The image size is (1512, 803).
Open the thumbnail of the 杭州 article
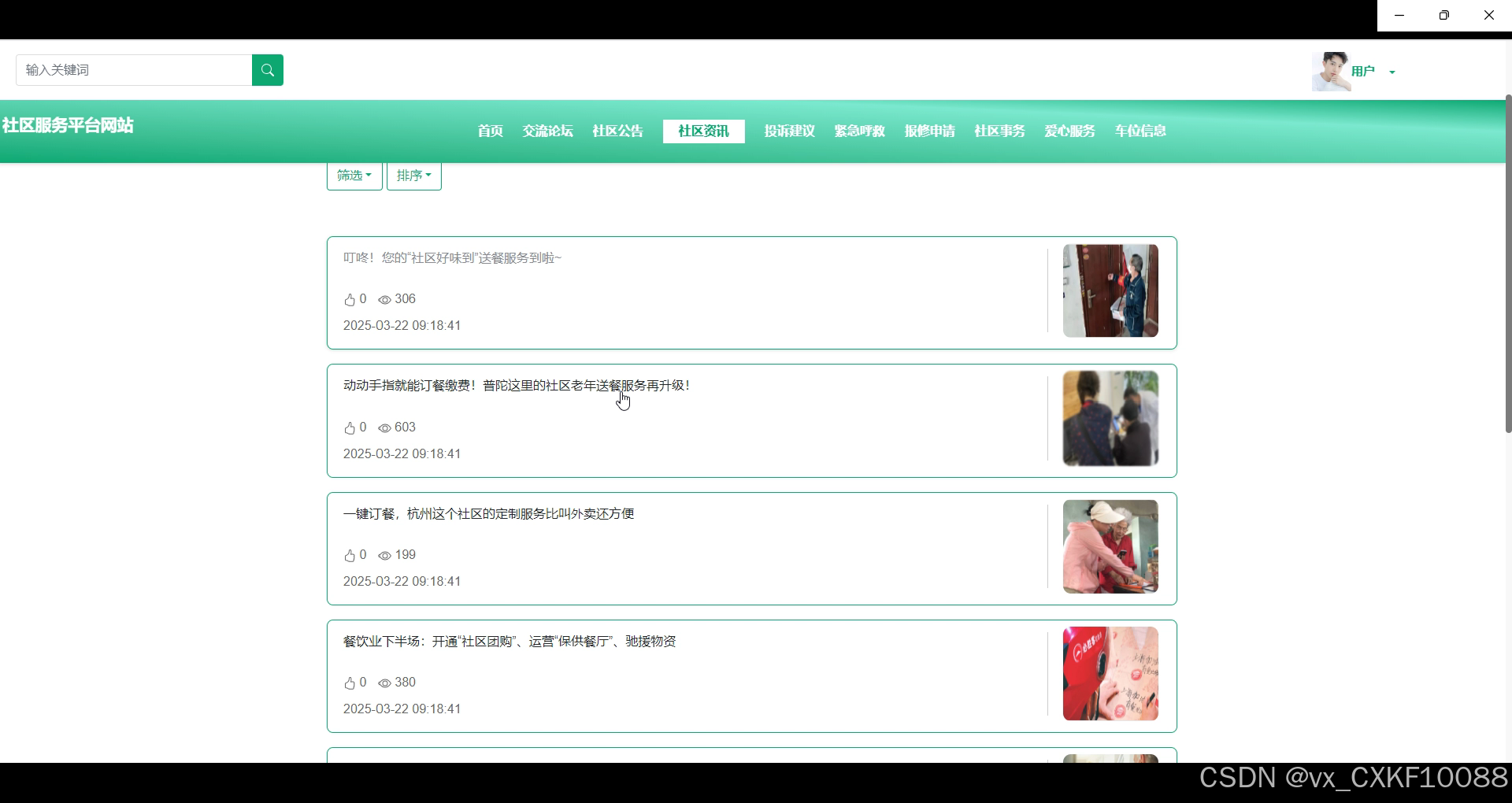[1110, 546]
